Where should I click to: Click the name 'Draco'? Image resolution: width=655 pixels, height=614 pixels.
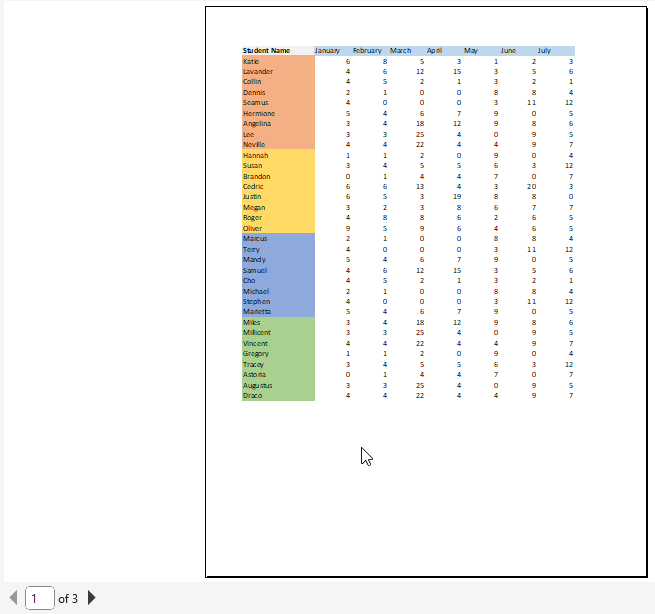pyautogui.click(x=253, y=396)
